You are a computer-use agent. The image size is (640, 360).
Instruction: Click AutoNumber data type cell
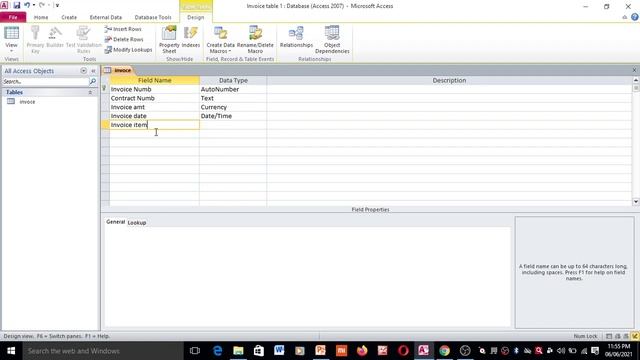tap(233, 89)
